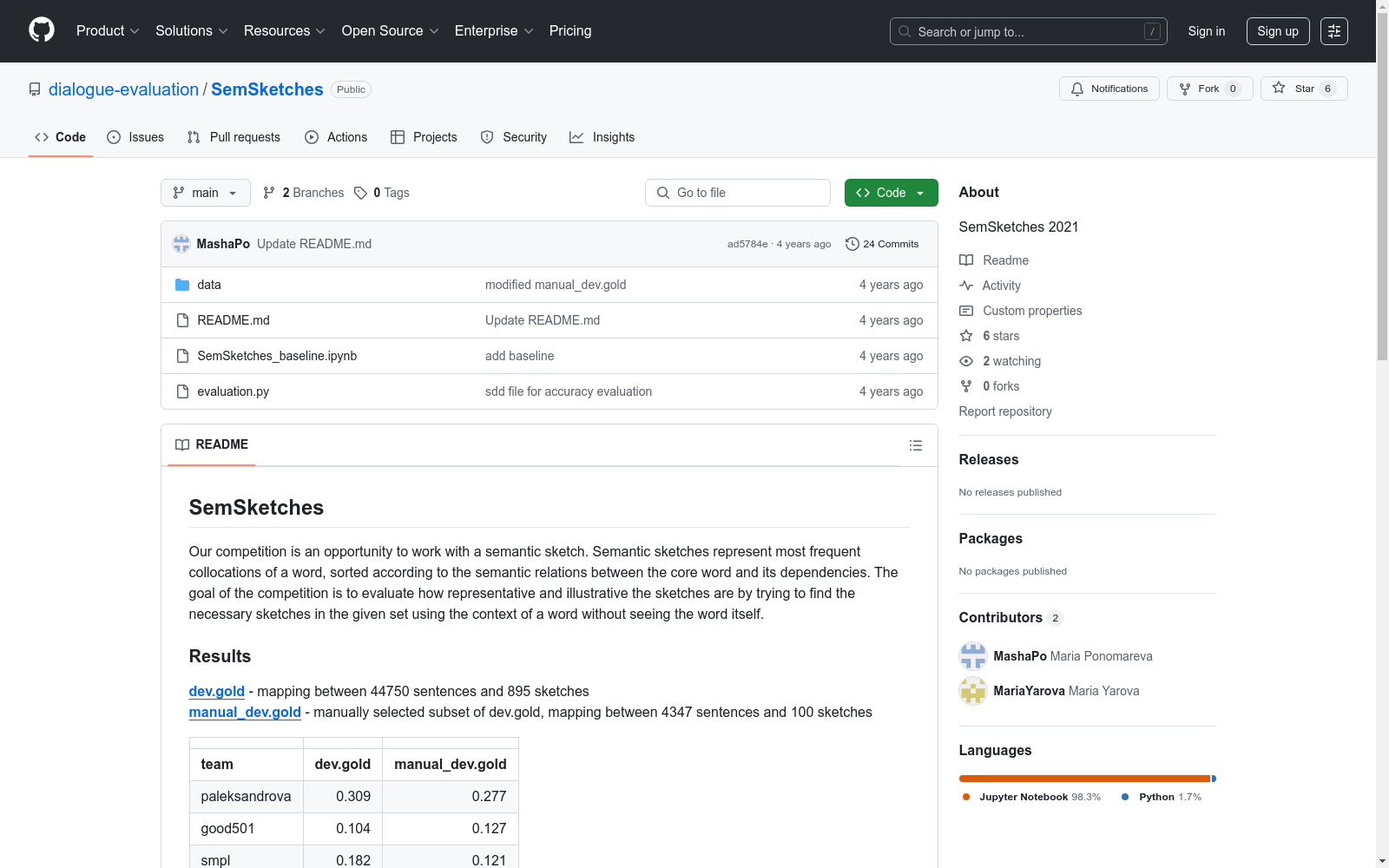1389x868 pixels.
Task: Click the SemSketches_baseline.ipynb file icon
Action: (x=182, y=356)
